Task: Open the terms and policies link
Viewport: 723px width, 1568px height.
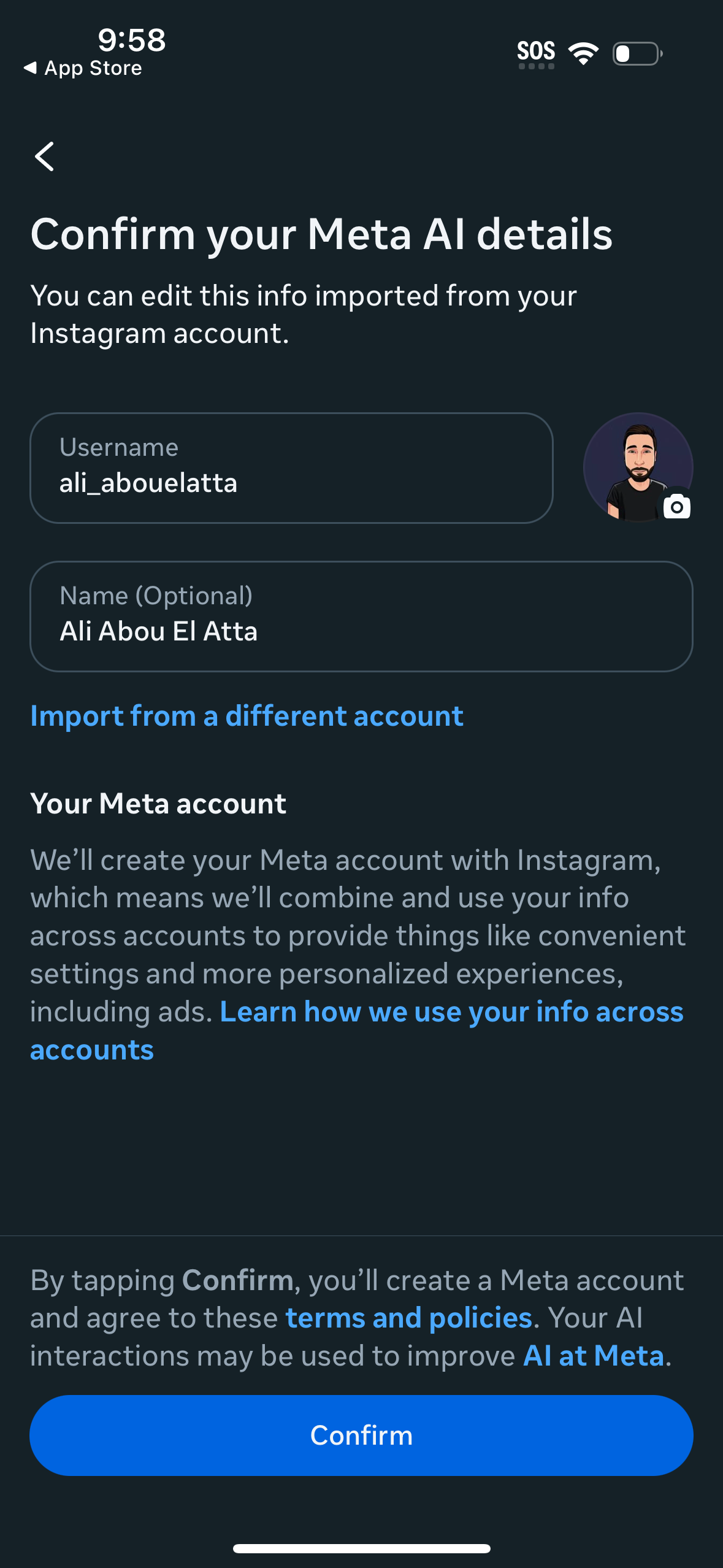Action: [x=409, y=1317]
